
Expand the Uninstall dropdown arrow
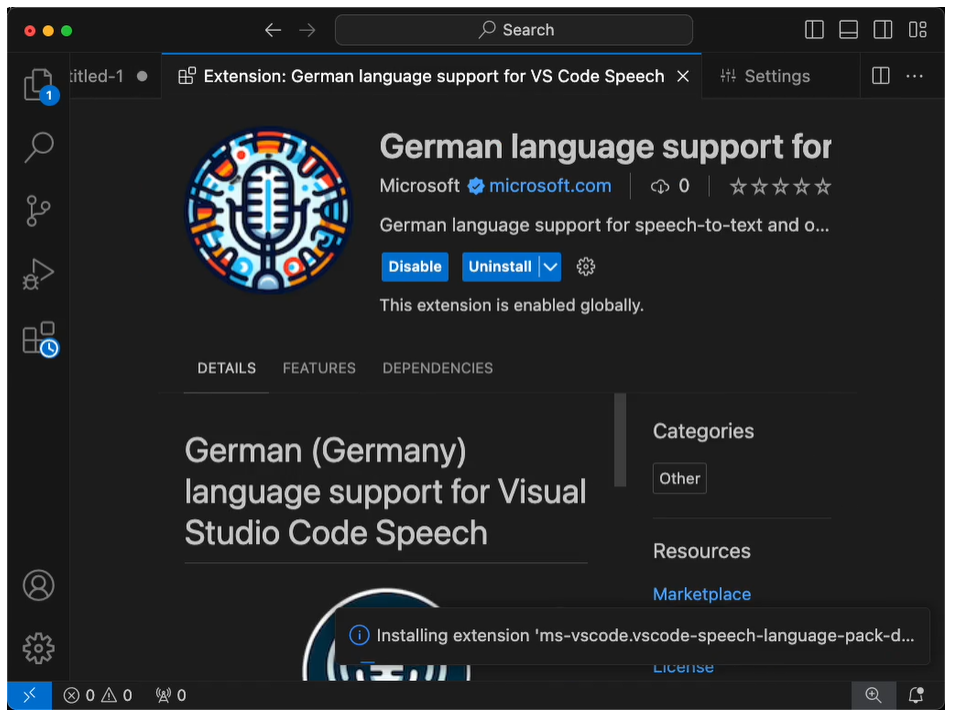[x=549, y=267]
